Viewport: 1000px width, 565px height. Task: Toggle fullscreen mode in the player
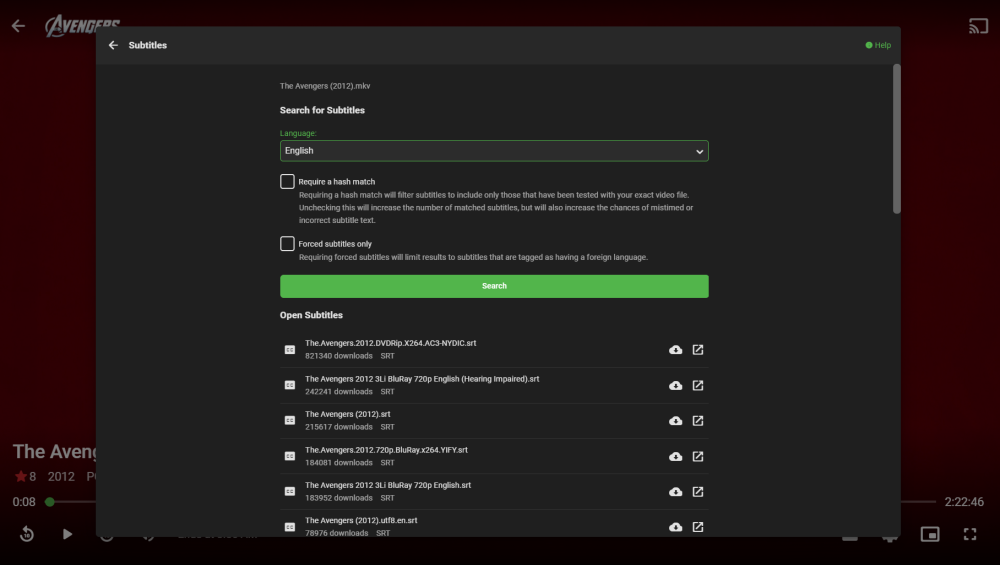[x=970, y=534]
